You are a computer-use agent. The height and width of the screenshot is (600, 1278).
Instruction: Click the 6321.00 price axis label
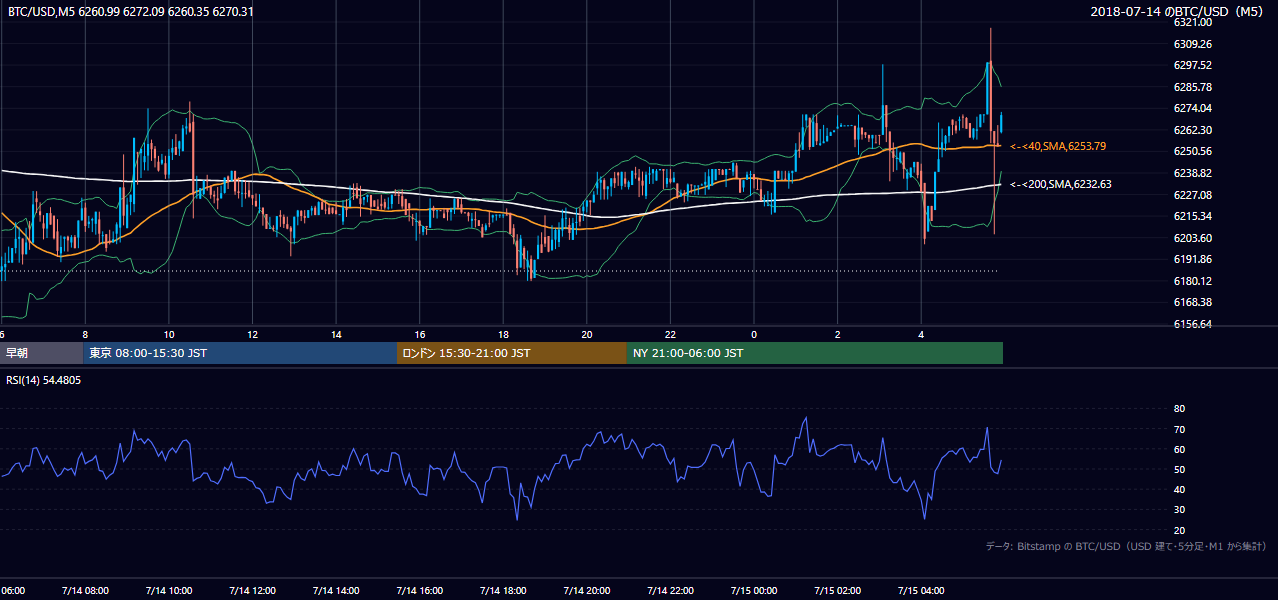point(1192,22)
